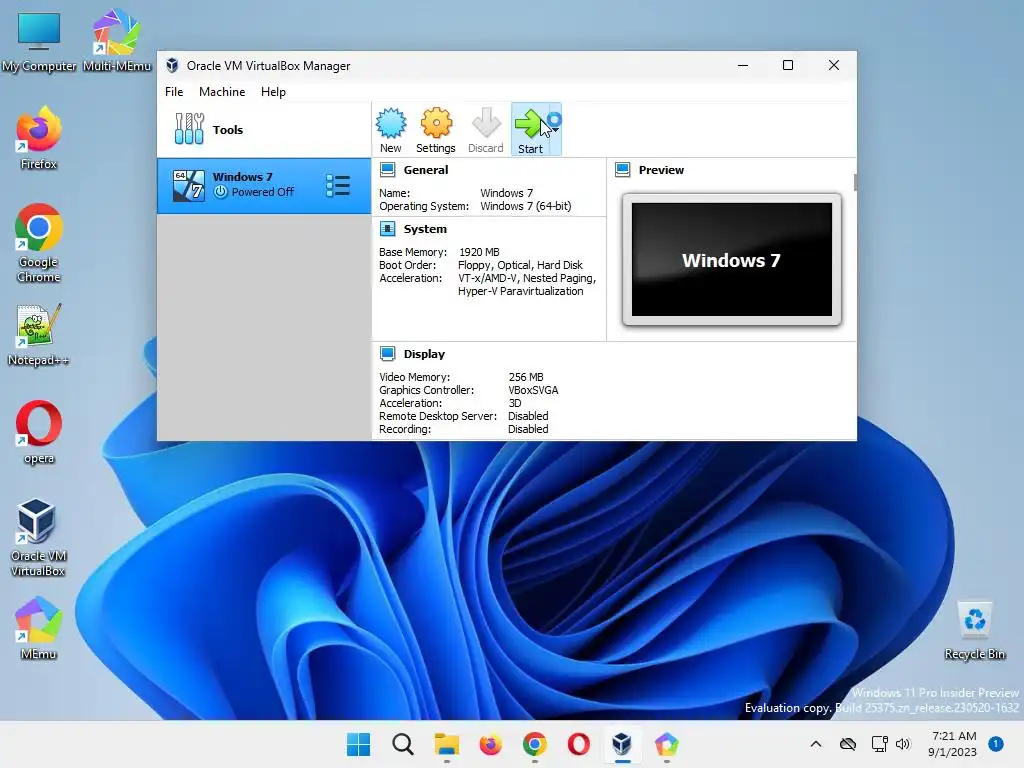Click the Firefox desktop shortcut

39,138
